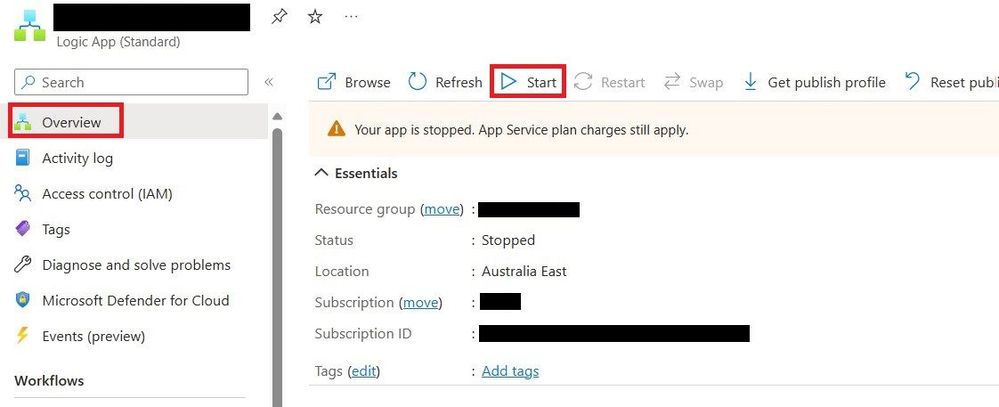Screen dimensions: 999x407
Task: Click the Start play triangle icon
Action: pyautogui.click(x=508, y=82)
